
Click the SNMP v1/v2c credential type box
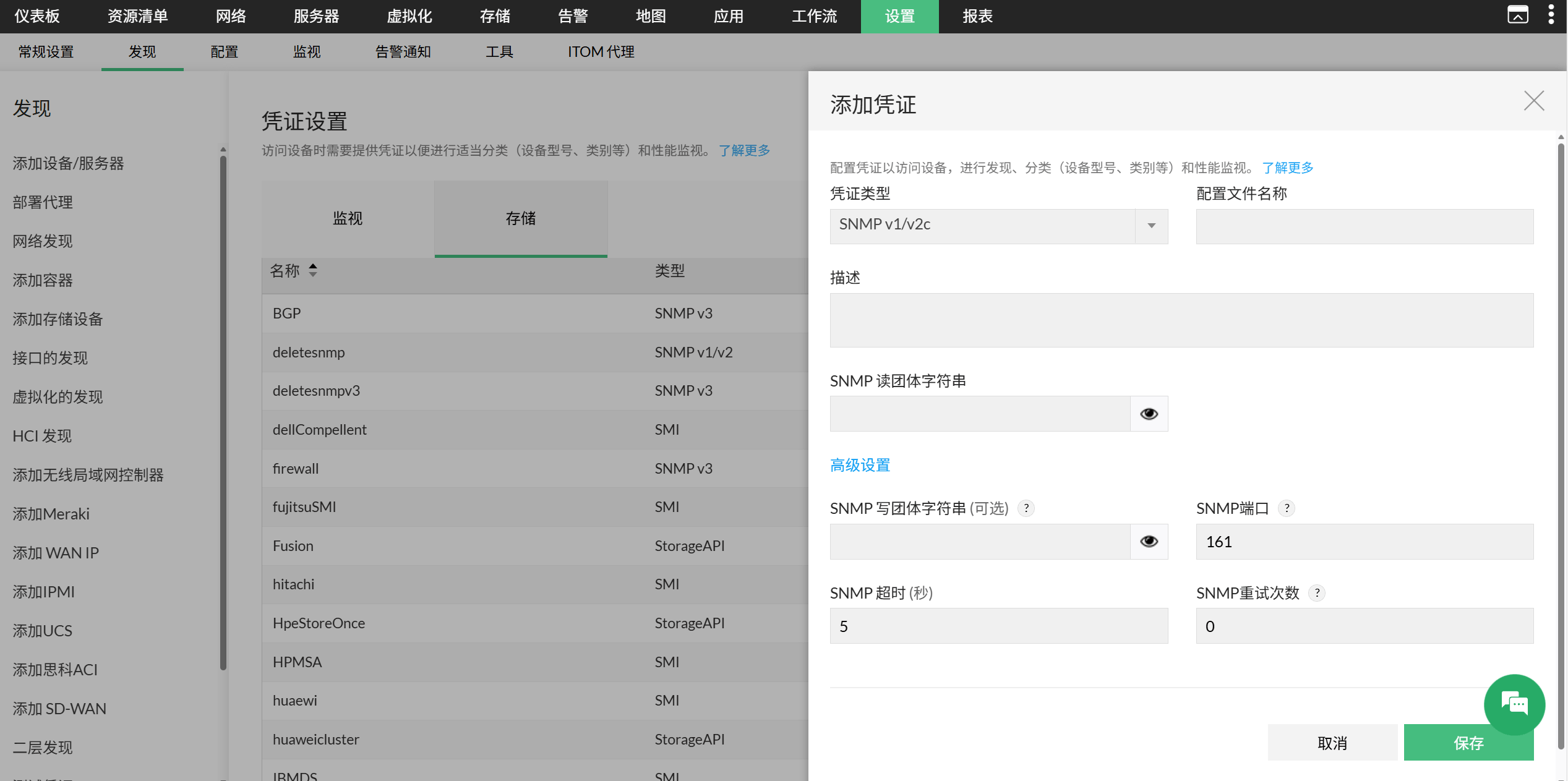pyautogui.click(x=998, y=226)
